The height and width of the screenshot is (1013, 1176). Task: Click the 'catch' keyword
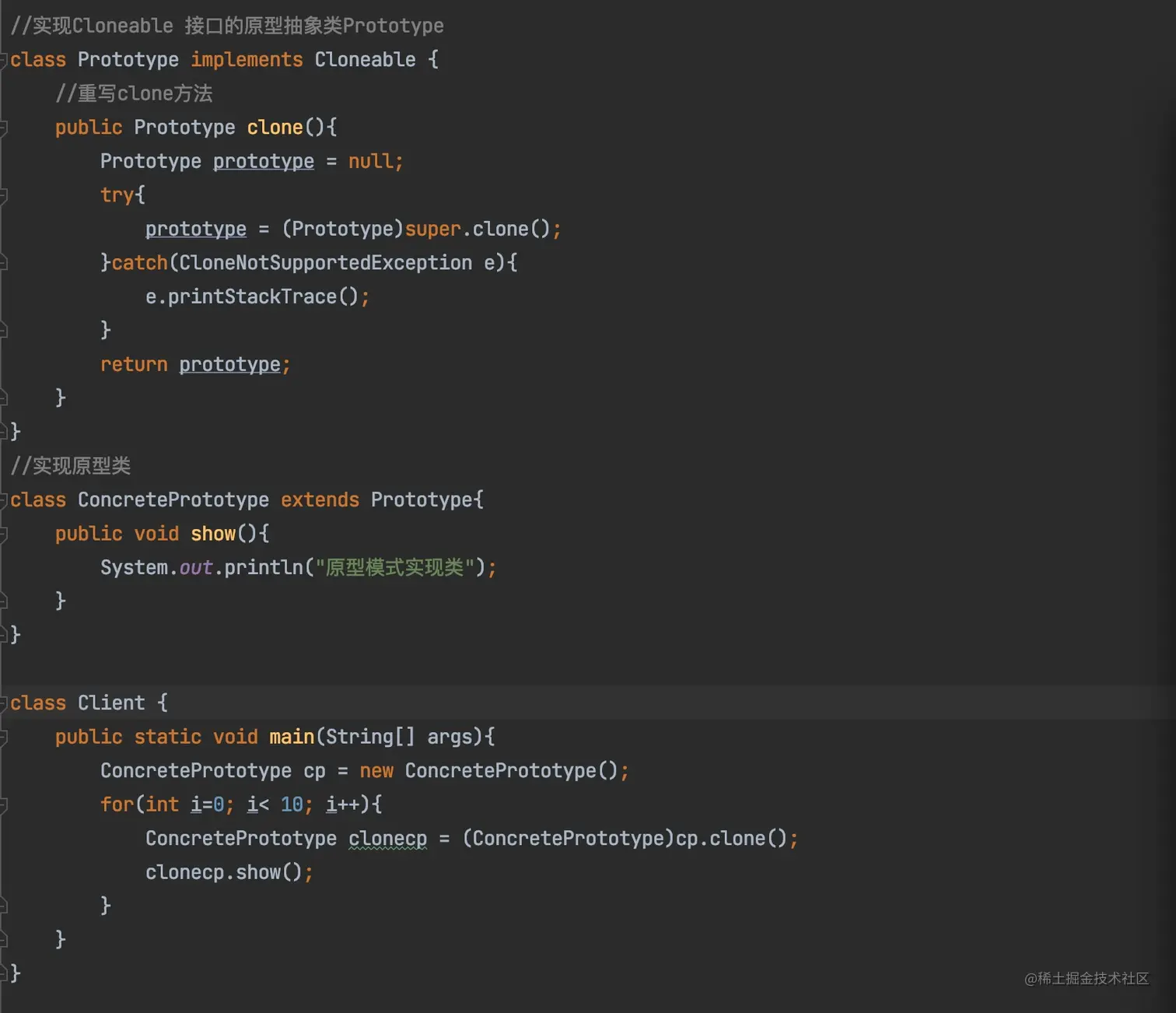139,263
